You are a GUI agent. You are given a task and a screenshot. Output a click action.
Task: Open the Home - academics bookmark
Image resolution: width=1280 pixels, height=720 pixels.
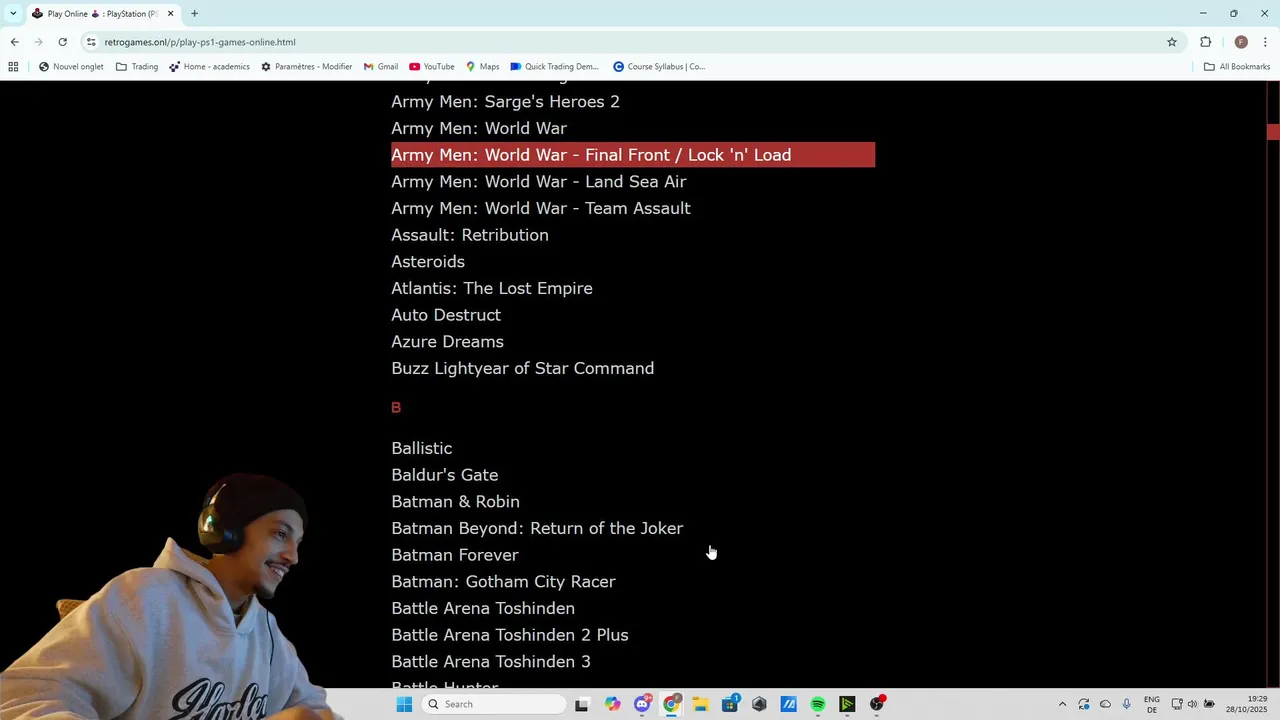(209, 67)
